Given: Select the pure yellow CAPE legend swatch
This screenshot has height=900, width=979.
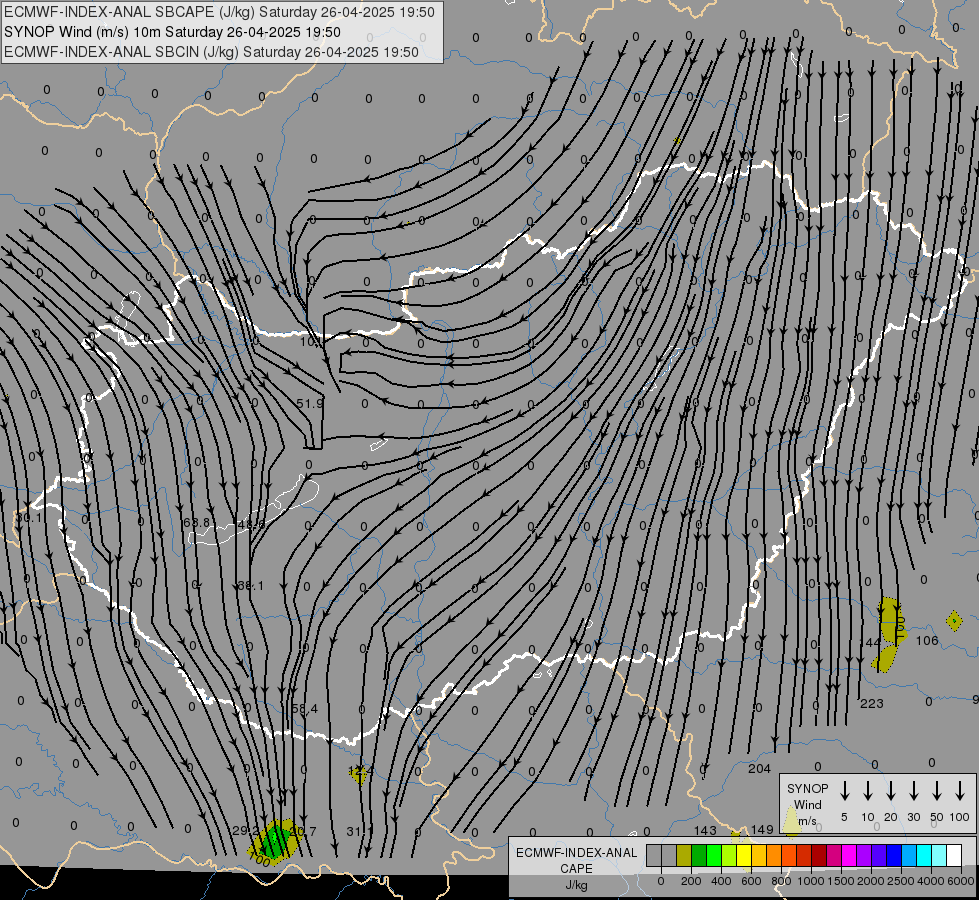Looking at the screenshot, I should click(744, 856).
